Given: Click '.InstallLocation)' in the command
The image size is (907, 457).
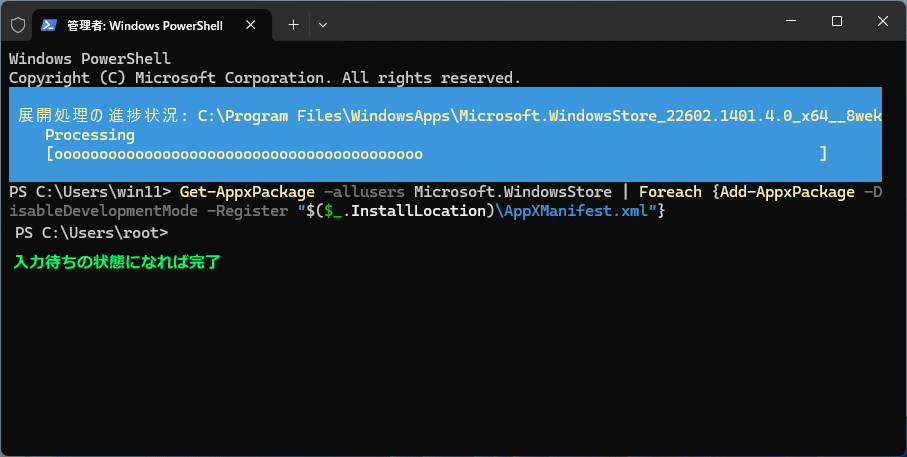Looking at the screenshot, I should pyautogui.click(x=418, y=211).
